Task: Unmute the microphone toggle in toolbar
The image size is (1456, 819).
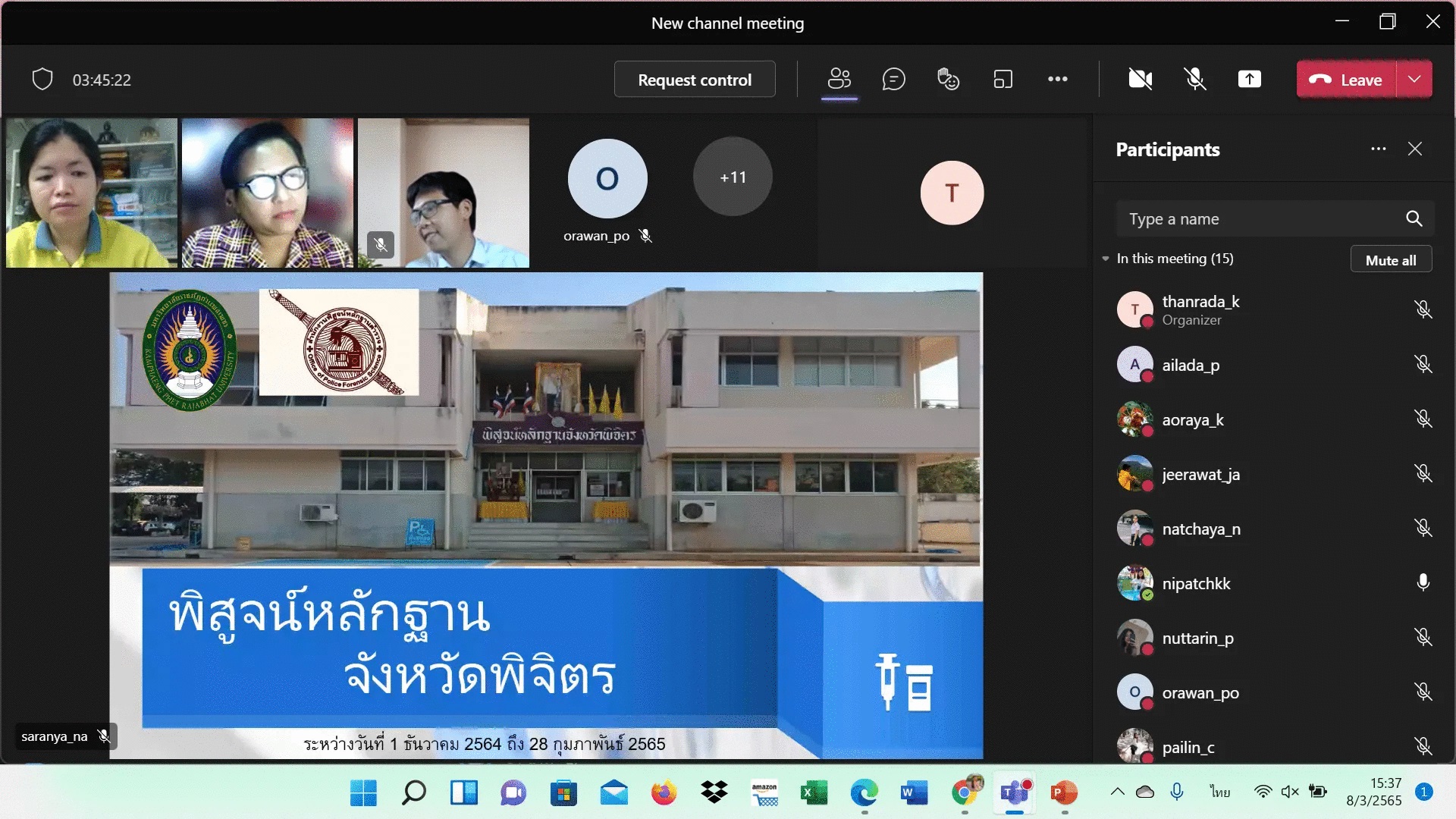Action: point(1194,79)
